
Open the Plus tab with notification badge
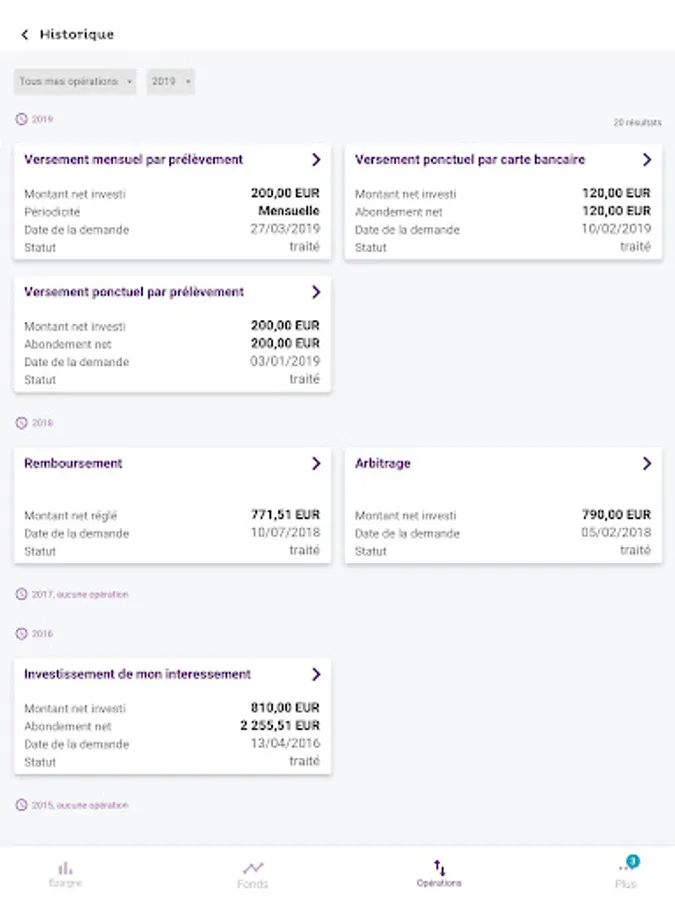pyautogui.click(x=626, y=873)
